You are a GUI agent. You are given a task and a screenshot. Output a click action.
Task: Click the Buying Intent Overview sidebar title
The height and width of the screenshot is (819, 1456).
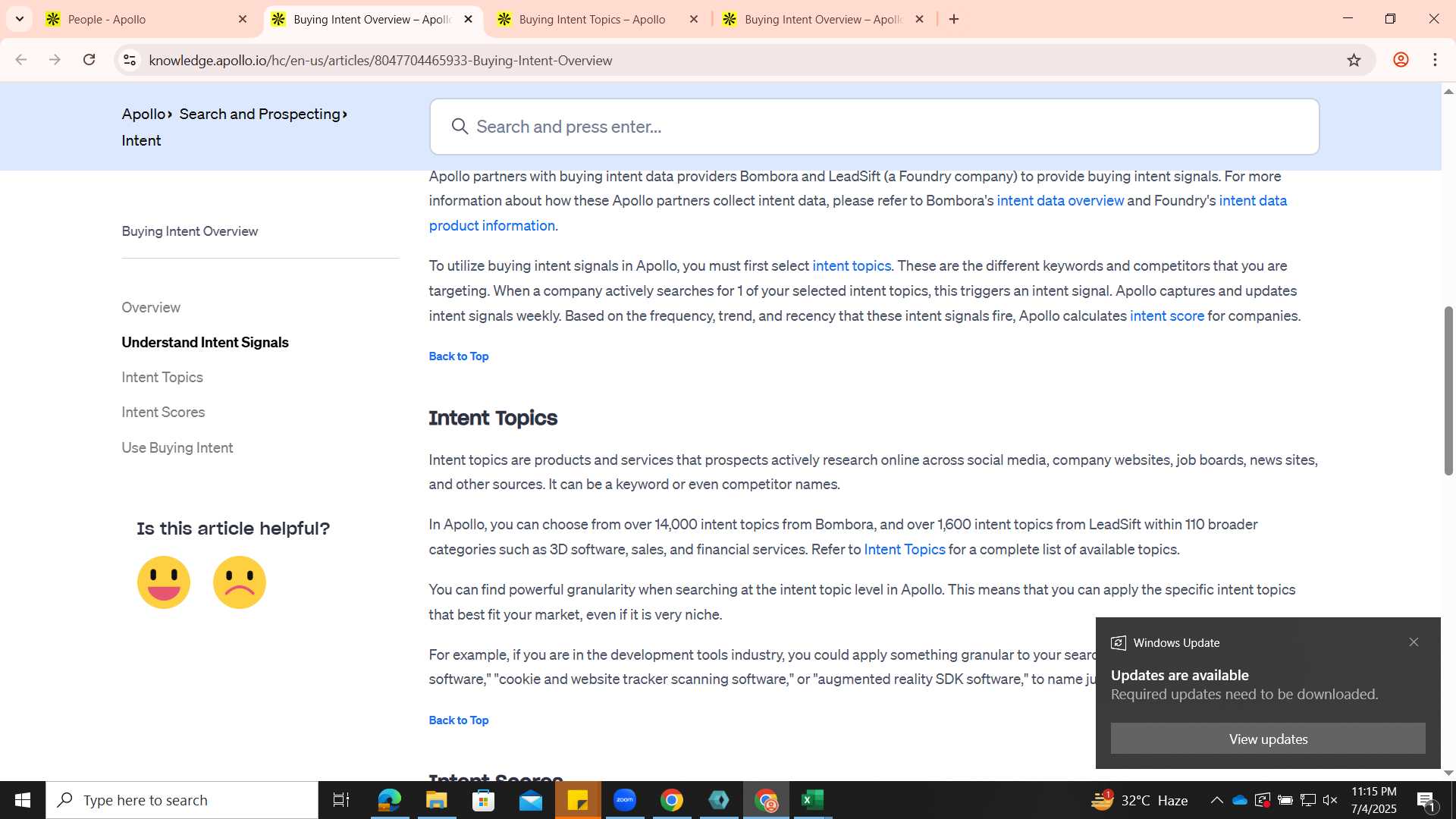point(190,231)
